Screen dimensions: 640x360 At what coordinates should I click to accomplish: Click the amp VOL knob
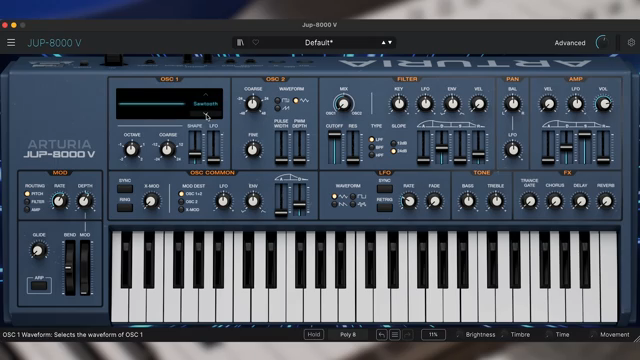click(x=603, y=104)
